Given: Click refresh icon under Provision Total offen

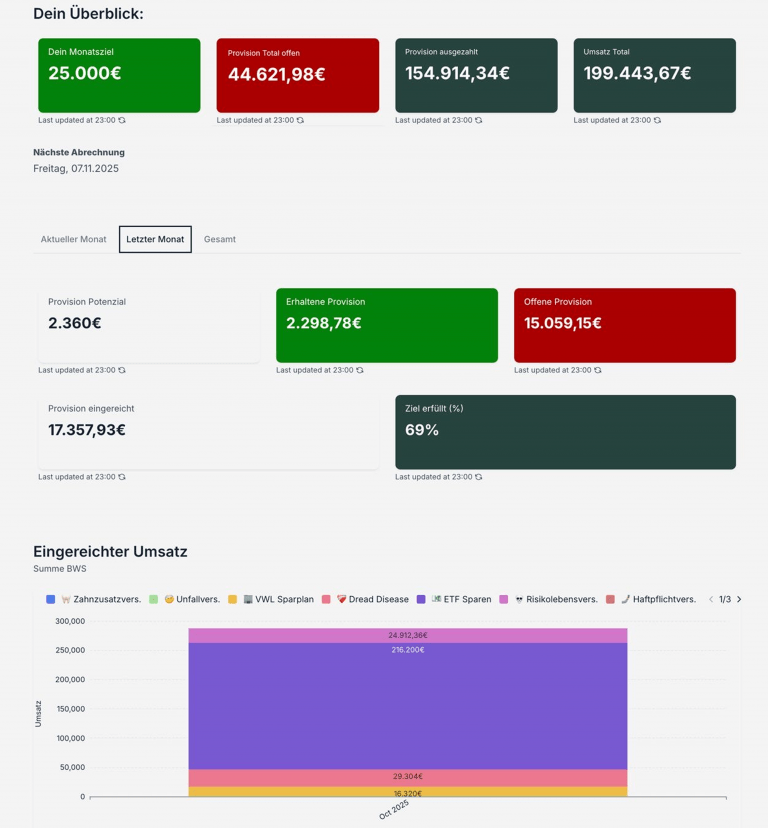Looking at the screenshot, I should click(300, 120).
